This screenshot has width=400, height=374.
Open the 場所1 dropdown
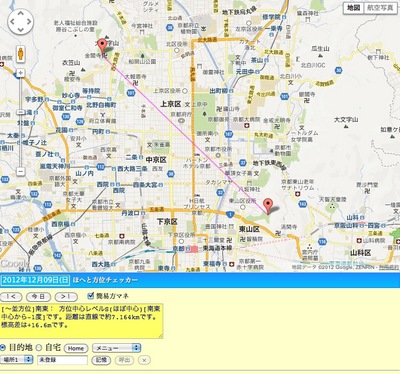(x=16, y=360)
